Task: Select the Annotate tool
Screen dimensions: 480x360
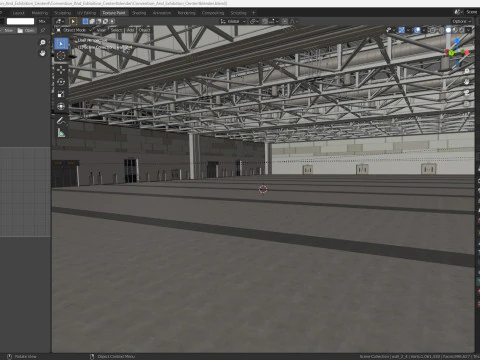Action: click(61, 121)
